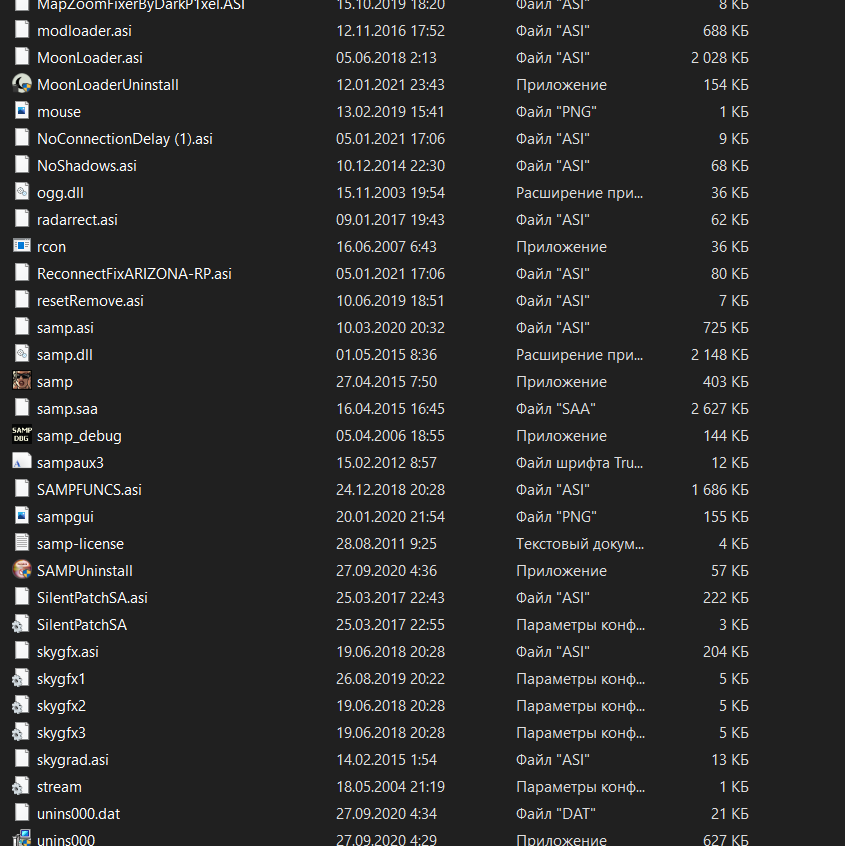The height and width of the screenshot is (846, 845).
Task: Select the file name MoonLoader.asi
Action: [x=90, y=58]
